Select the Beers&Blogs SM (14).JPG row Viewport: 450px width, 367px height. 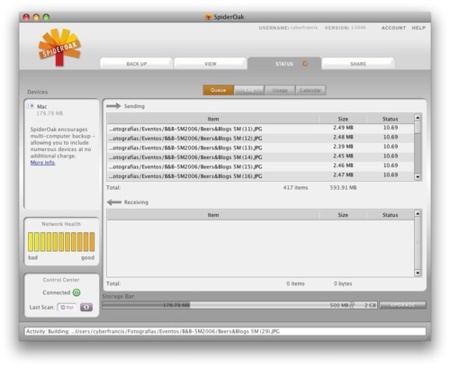[x=260, y=157]
